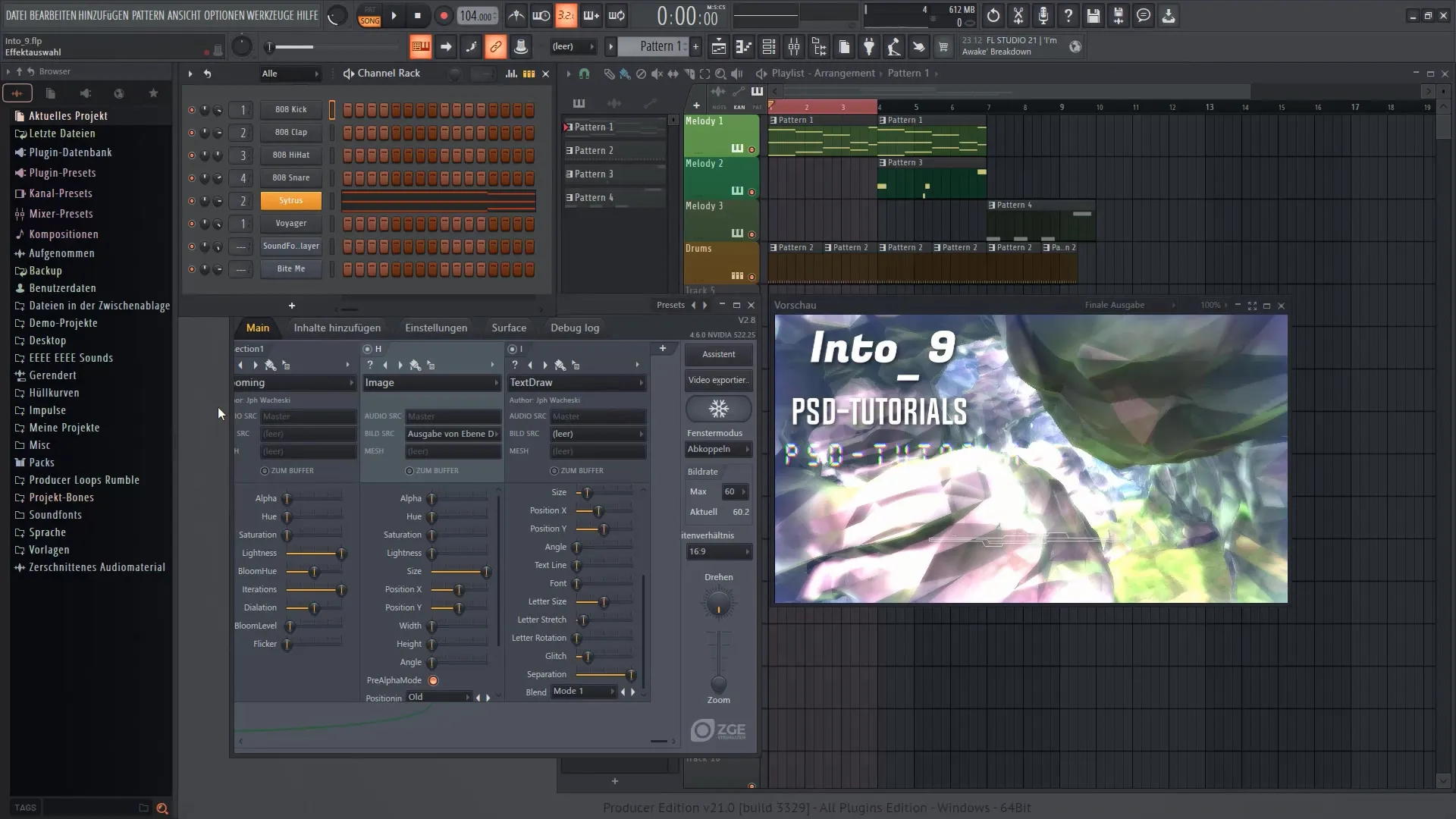Switch to Inhalte hinzufügen tab in plugin
This screenshot has width=1456, height=819.
click(x=337, y=327)
